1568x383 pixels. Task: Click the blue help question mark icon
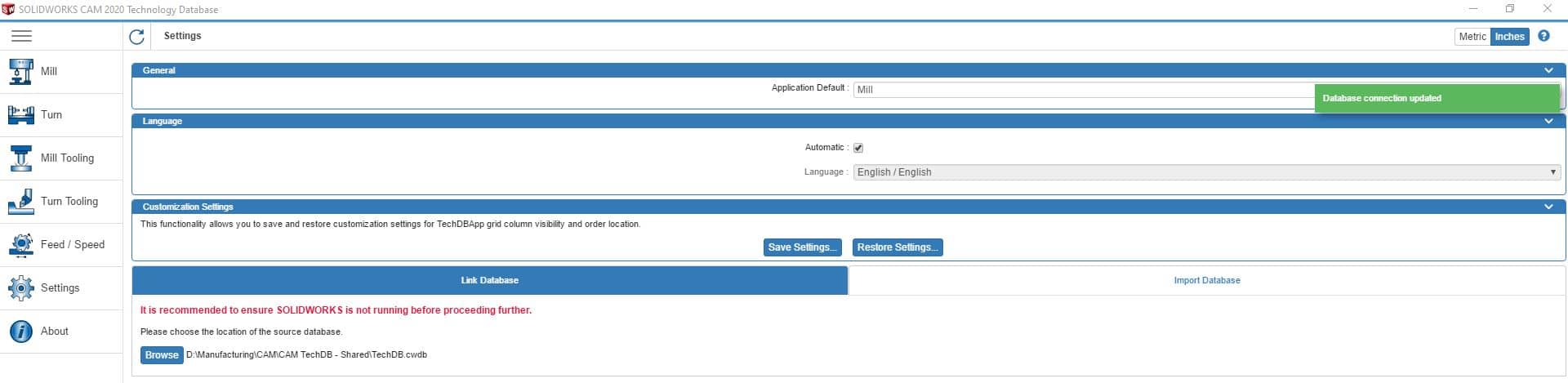click(1543, 36)
